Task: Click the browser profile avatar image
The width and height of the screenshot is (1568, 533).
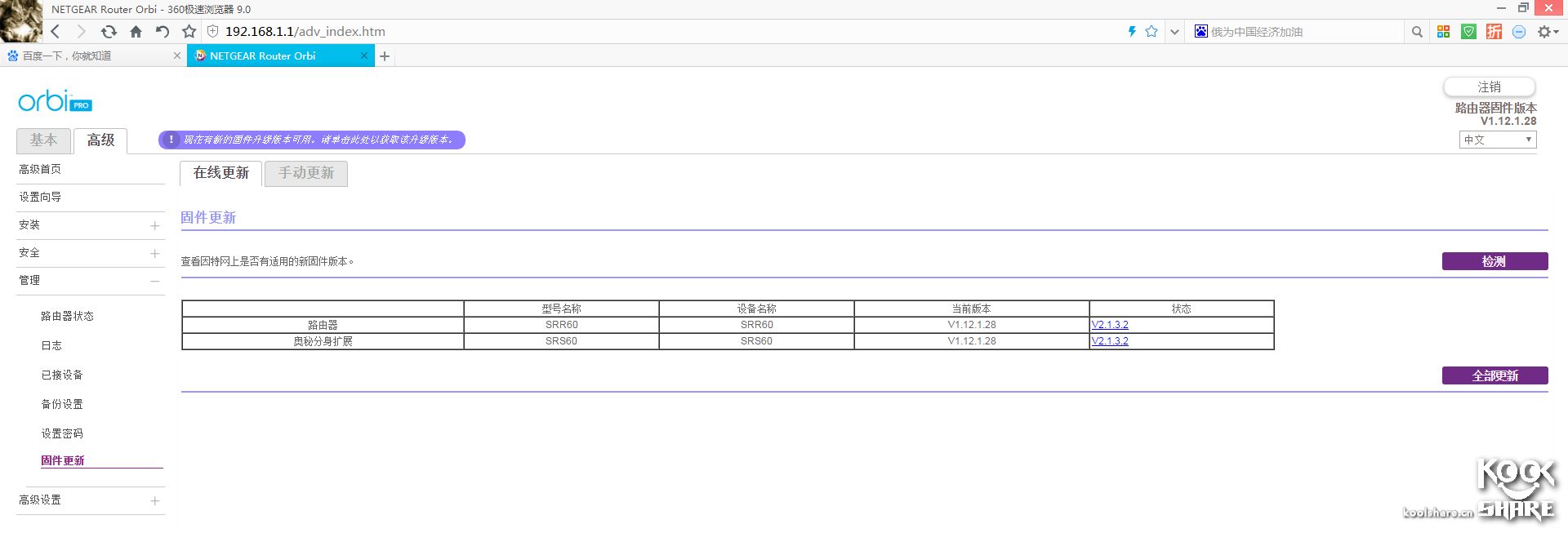Action: coord(20,21)
